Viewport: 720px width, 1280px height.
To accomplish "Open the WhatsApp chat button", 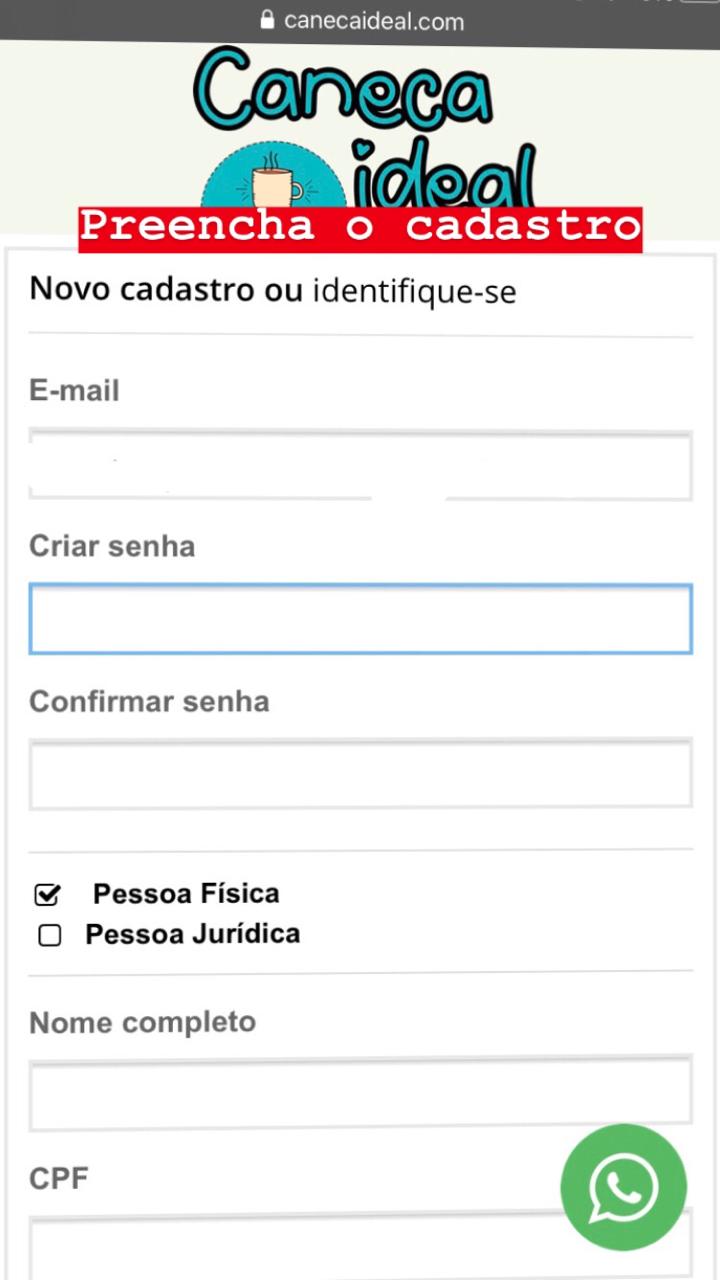I will pyautogui.click(x=623, y=1187).
